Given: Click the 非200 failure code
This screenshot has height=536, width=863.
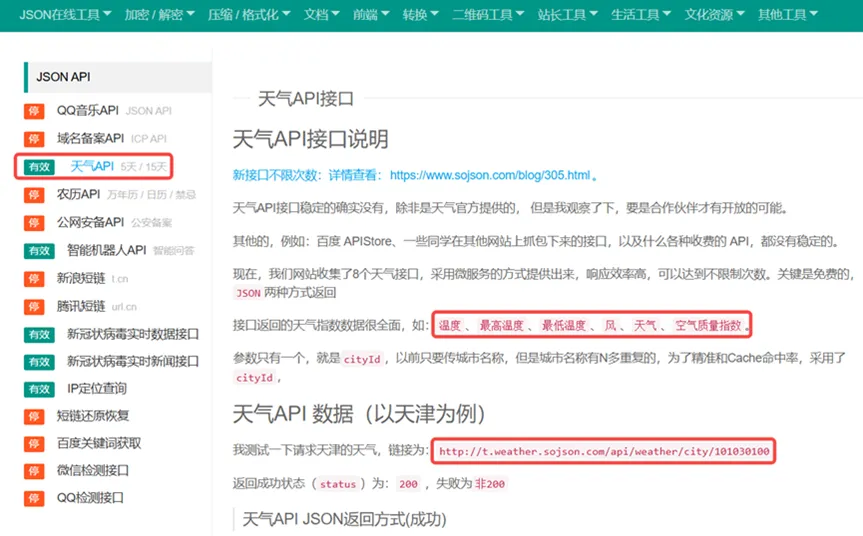Looking at the screenshot, I should [490, 484].
